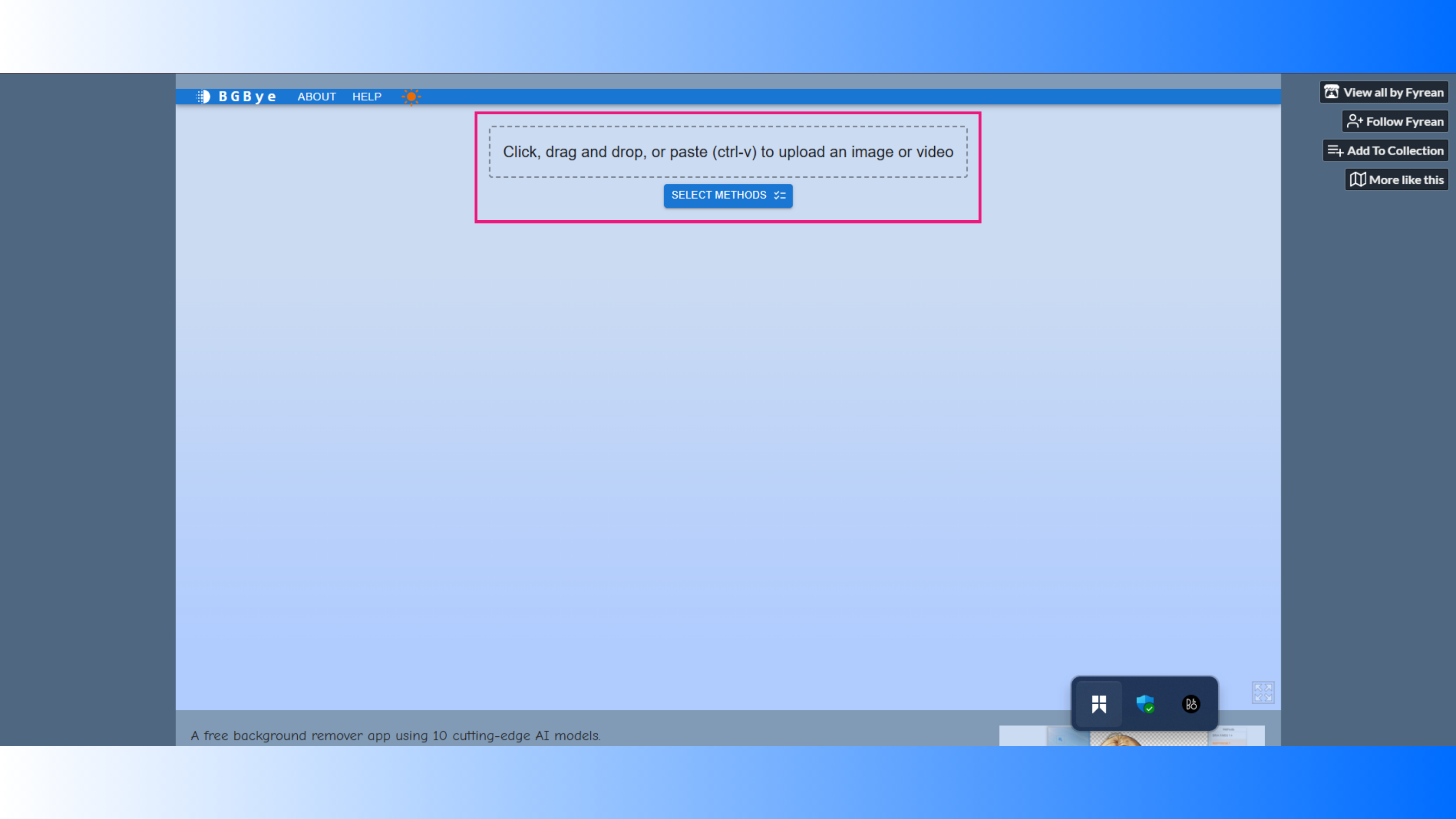
Task: Open the Windows Security shield tray icon
Action: (1145, 704)
